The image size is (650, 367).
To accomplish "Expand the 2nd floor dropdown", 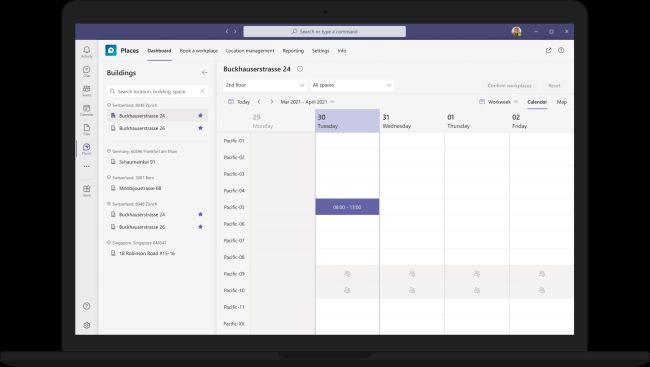I will coord(265,85).
